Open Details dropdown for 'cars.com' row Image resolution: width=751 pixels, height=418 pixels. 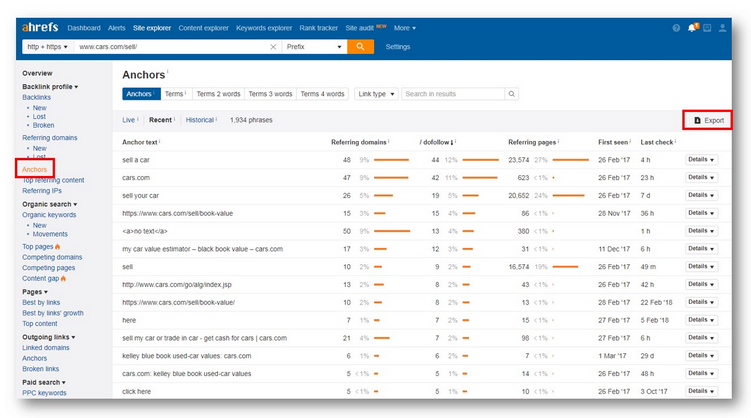point(701,177)
